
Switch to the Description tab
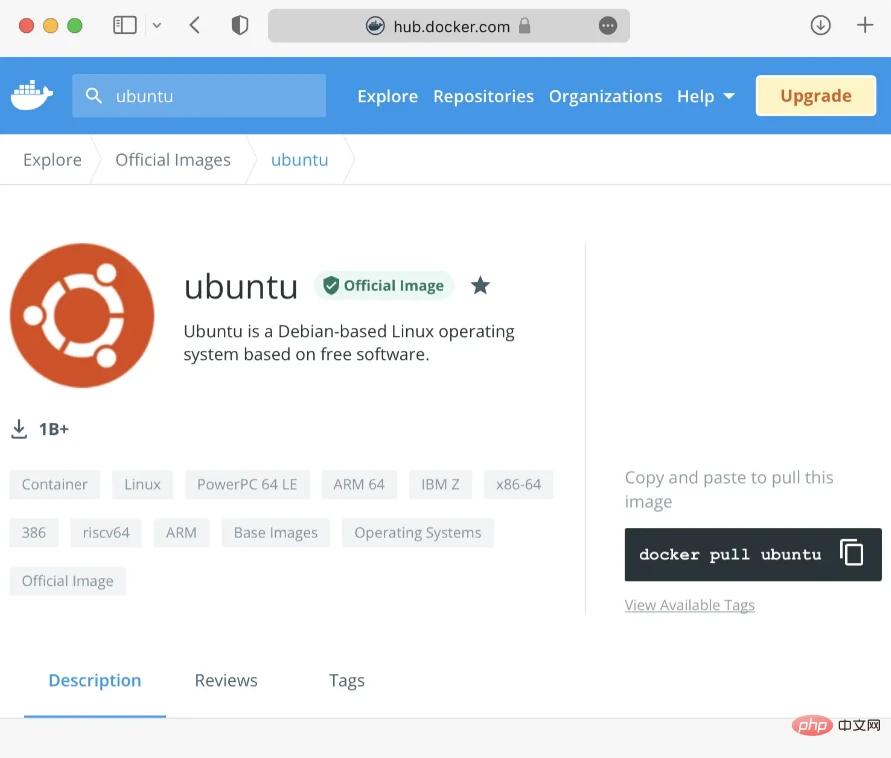pos(95,680)
